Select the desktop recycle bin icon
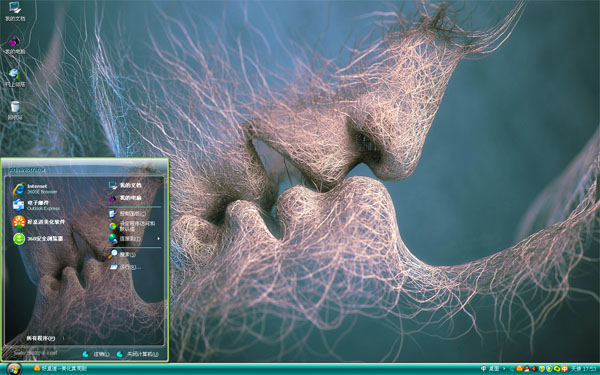The image size is (600, 375). click(x=15, y=110)
